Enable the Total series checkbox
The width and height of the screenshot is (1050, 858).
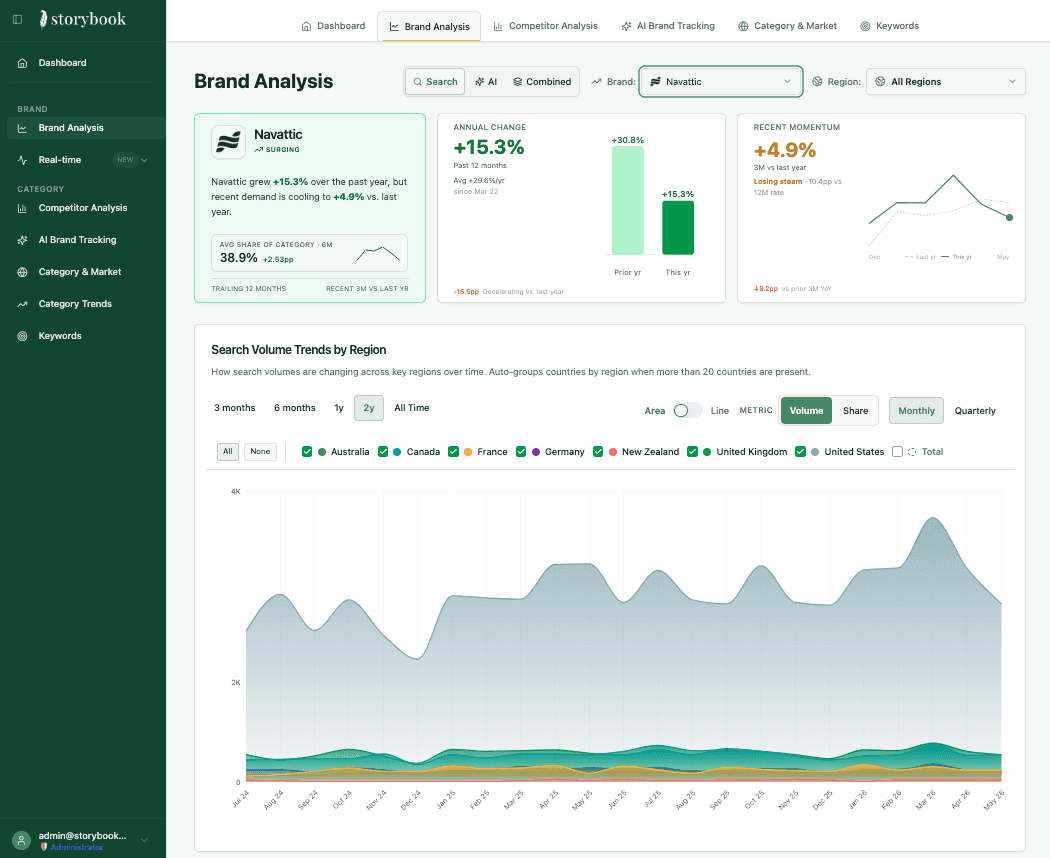[x=897, y=451]
